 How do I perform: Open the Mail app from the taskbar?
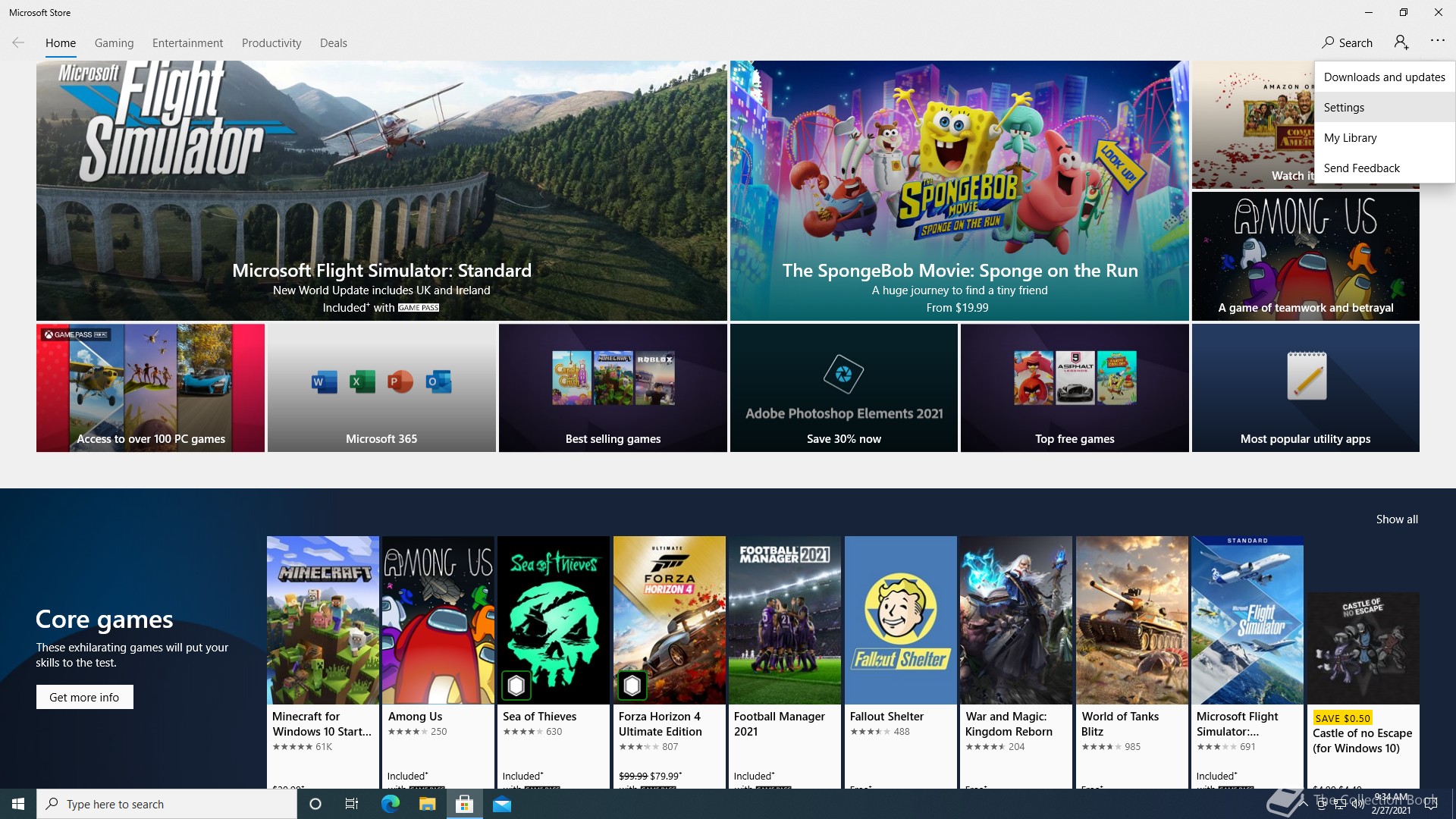pyautogui.click(x=502, y=804)
